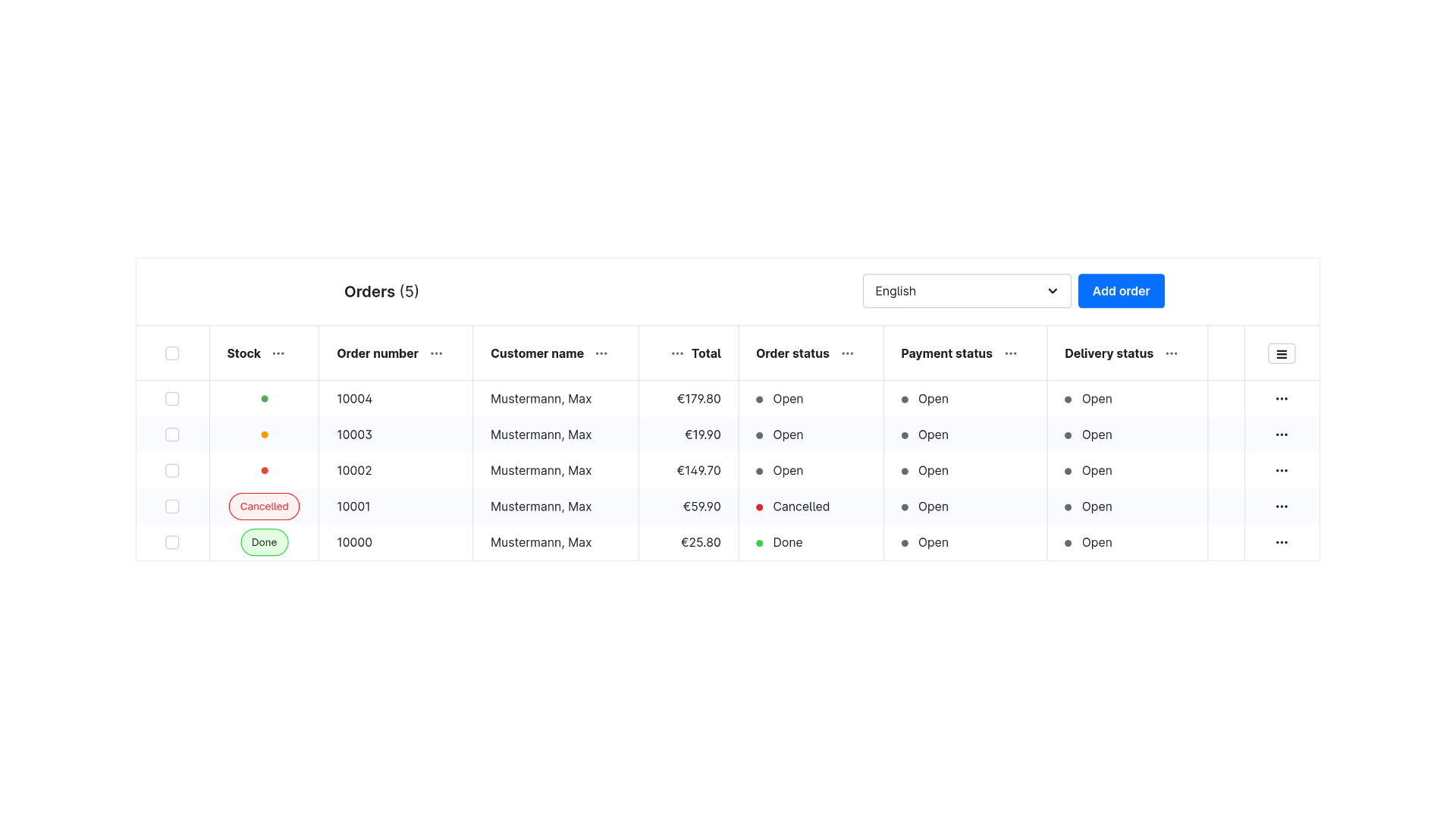Image resolution: width=1456 pixels, height=819 pixels.
Task: Check the box for order 10003
Action: click(172, 435)
